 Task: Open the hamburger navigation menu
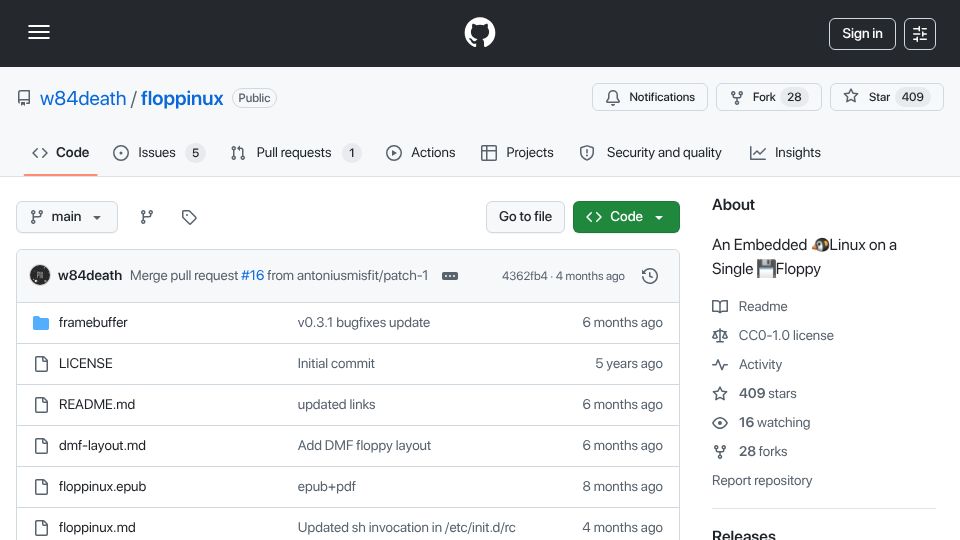pos(39,32)
